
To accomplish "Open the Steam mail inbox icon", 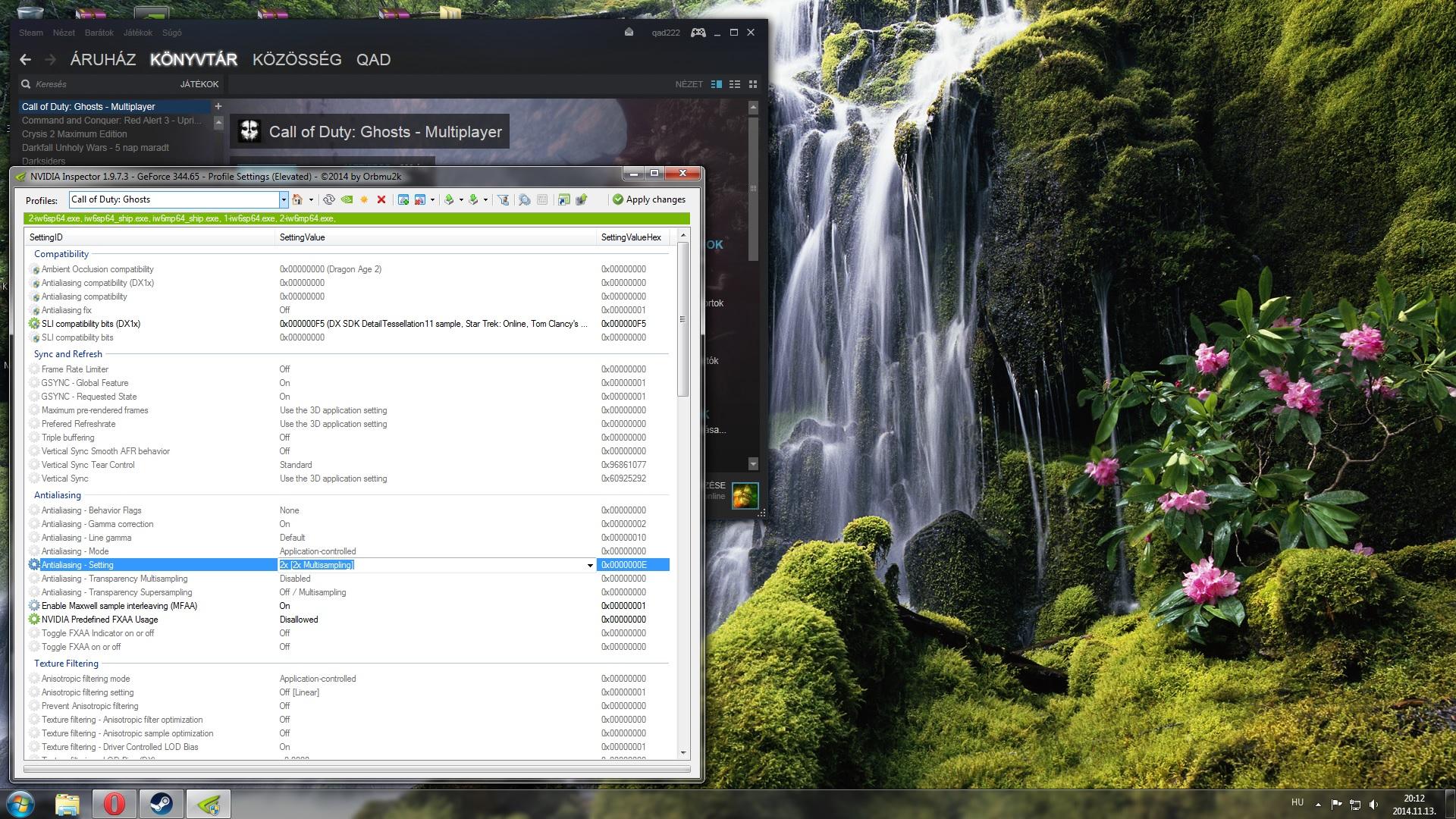I will click(629, 33).
